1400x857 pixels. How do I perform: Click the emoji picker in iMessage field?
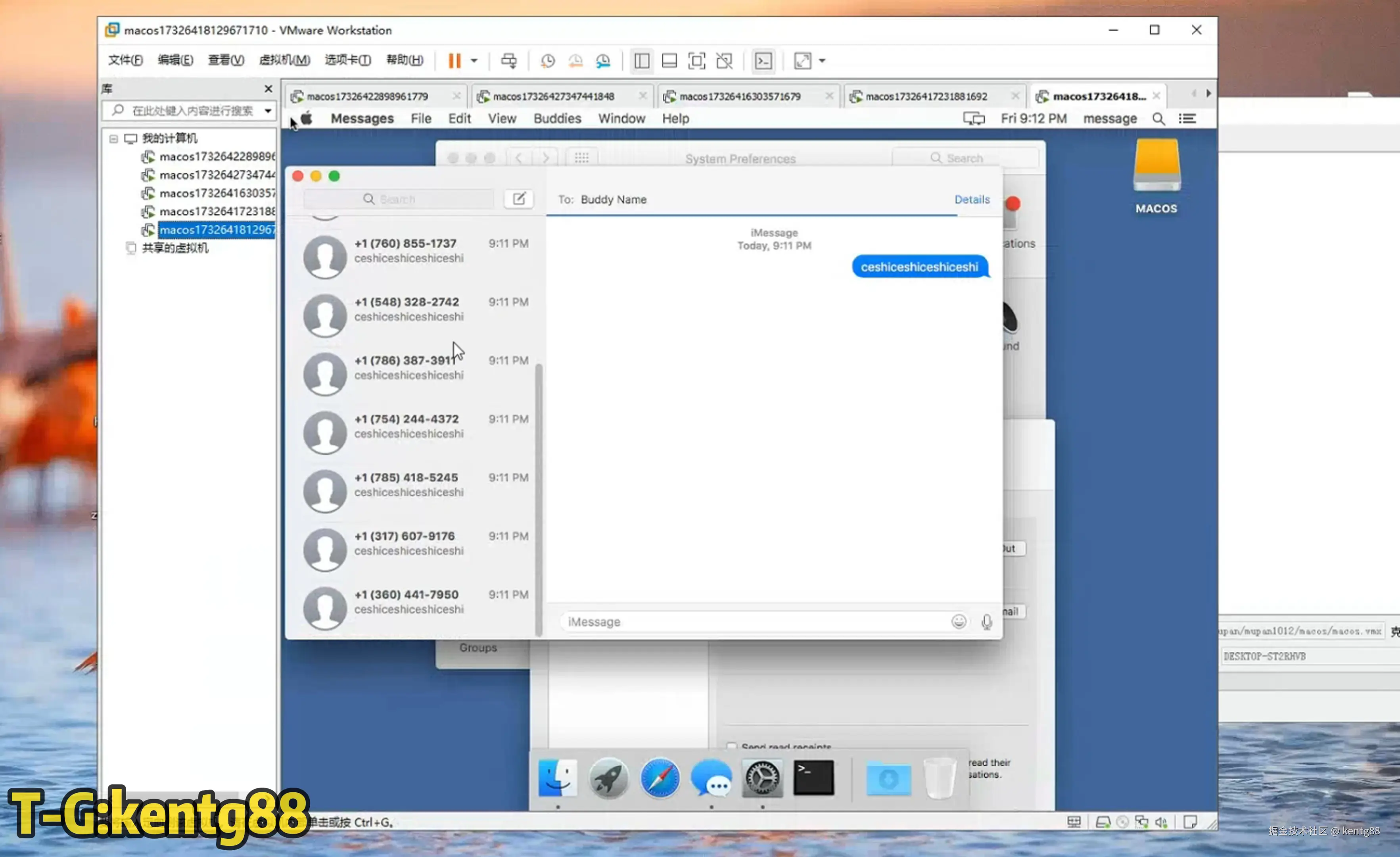[959, 621]
